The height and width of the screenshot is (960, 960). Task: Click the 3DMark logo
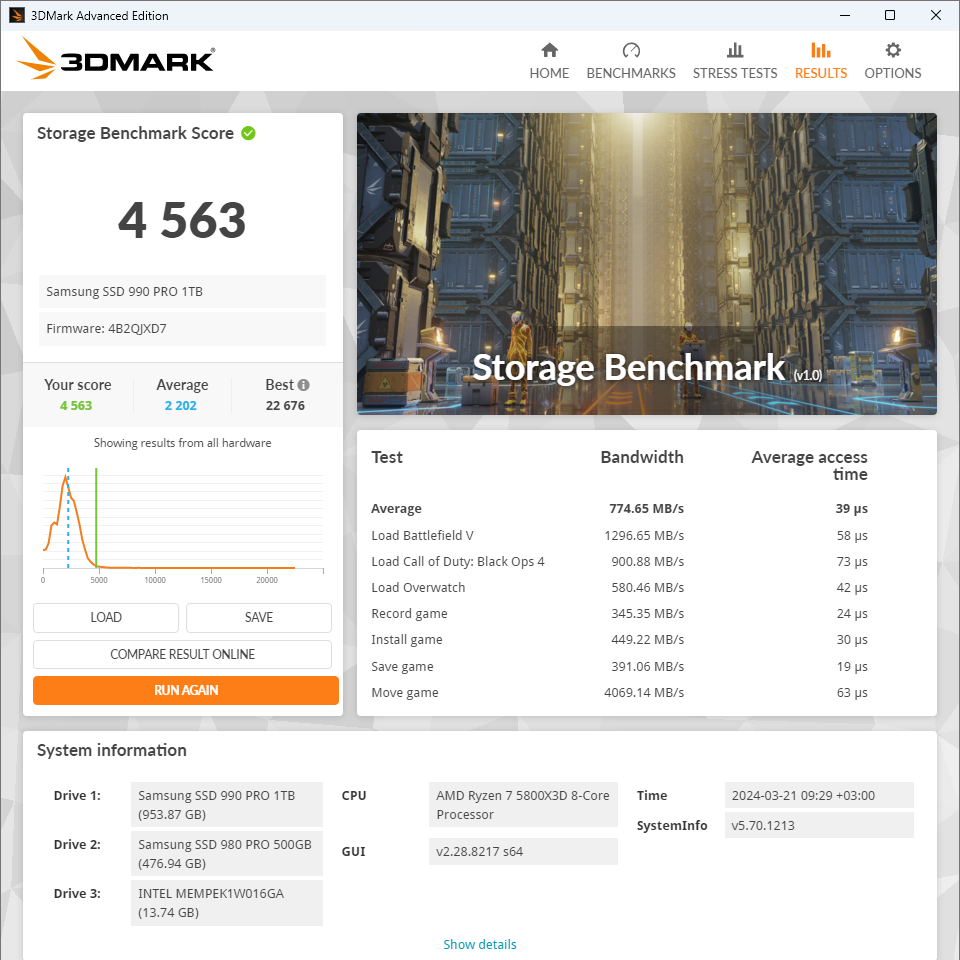tap(116, 59)
